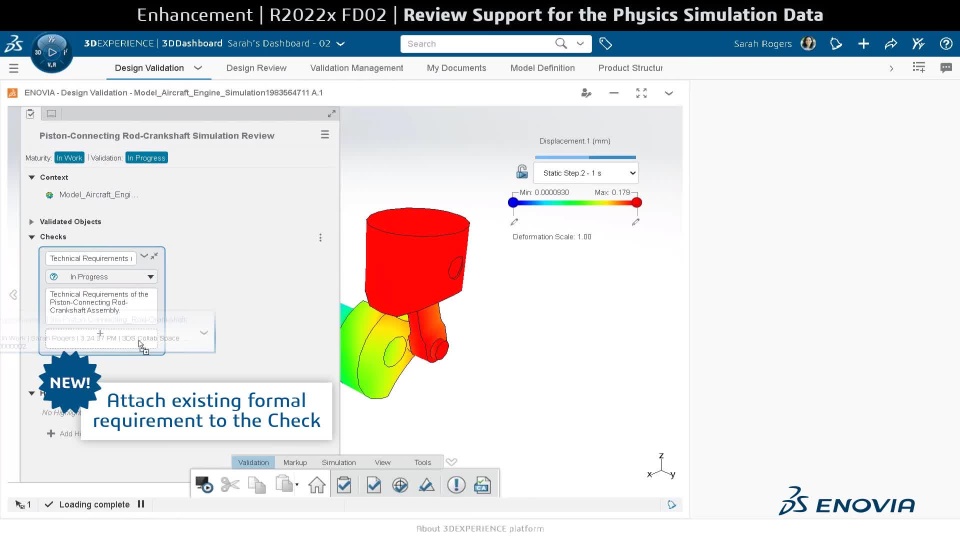Click the target checkmark icon in toolbar
The height and width of the screenshot is (540, 960).
click(400, 485)
